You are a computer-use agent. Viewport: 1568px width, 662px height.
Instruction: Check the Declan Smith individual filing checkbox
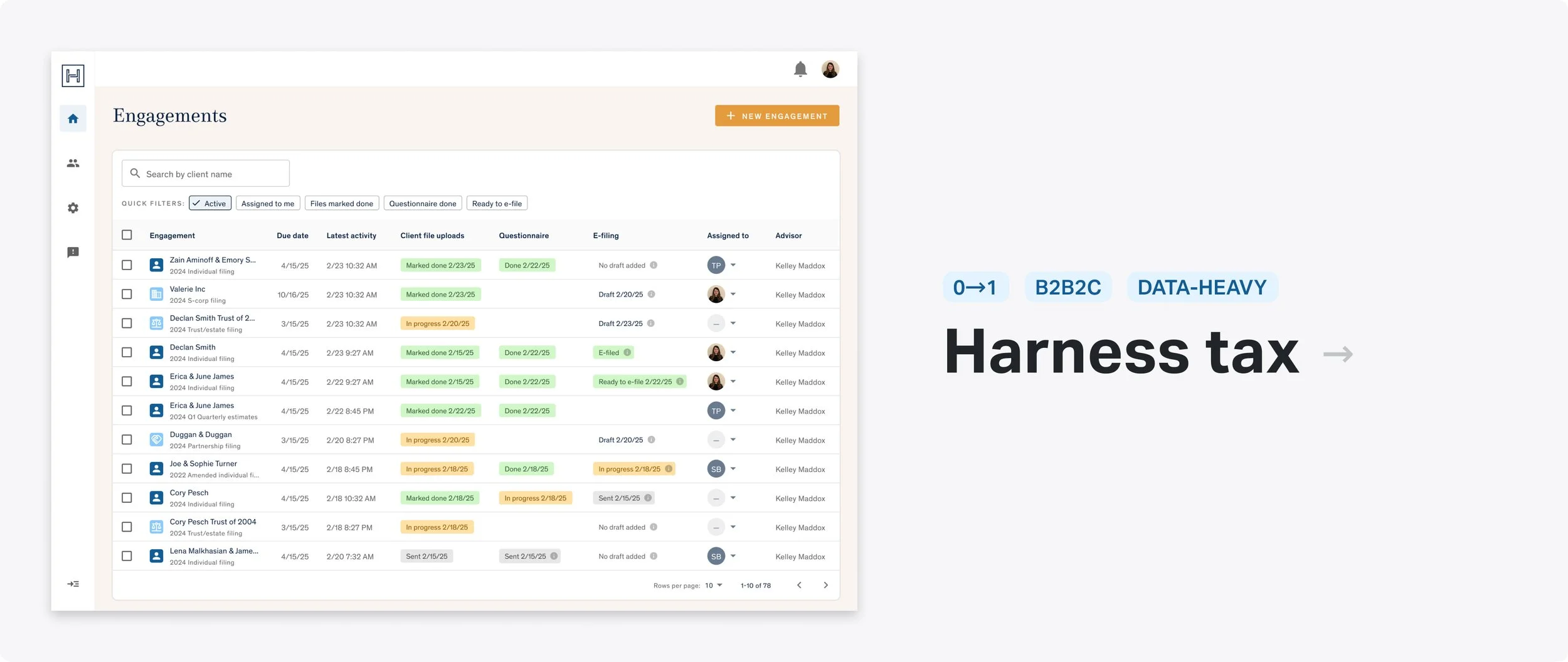coord(127,352)
